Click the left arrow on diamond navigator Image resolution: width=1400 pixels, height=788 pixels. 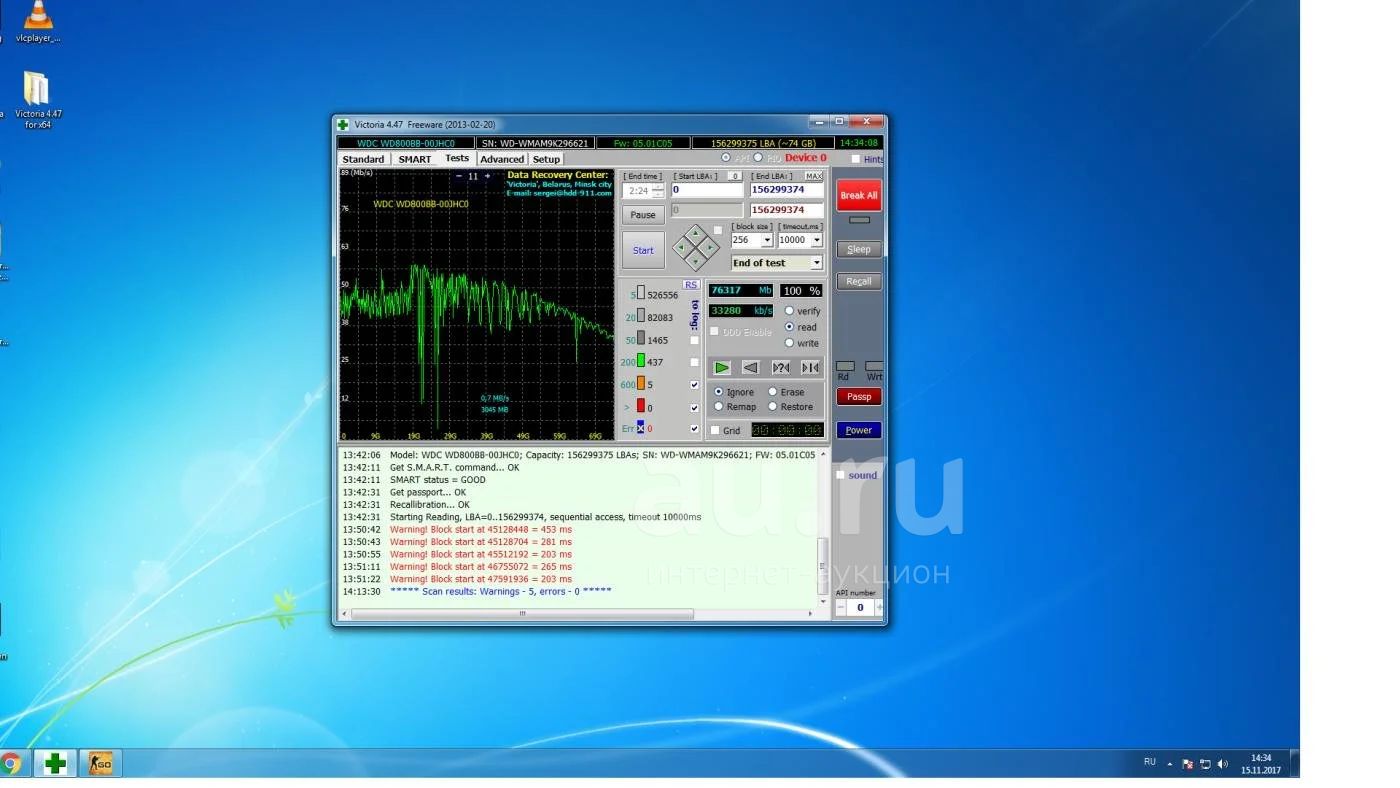(x=680, y=247)
